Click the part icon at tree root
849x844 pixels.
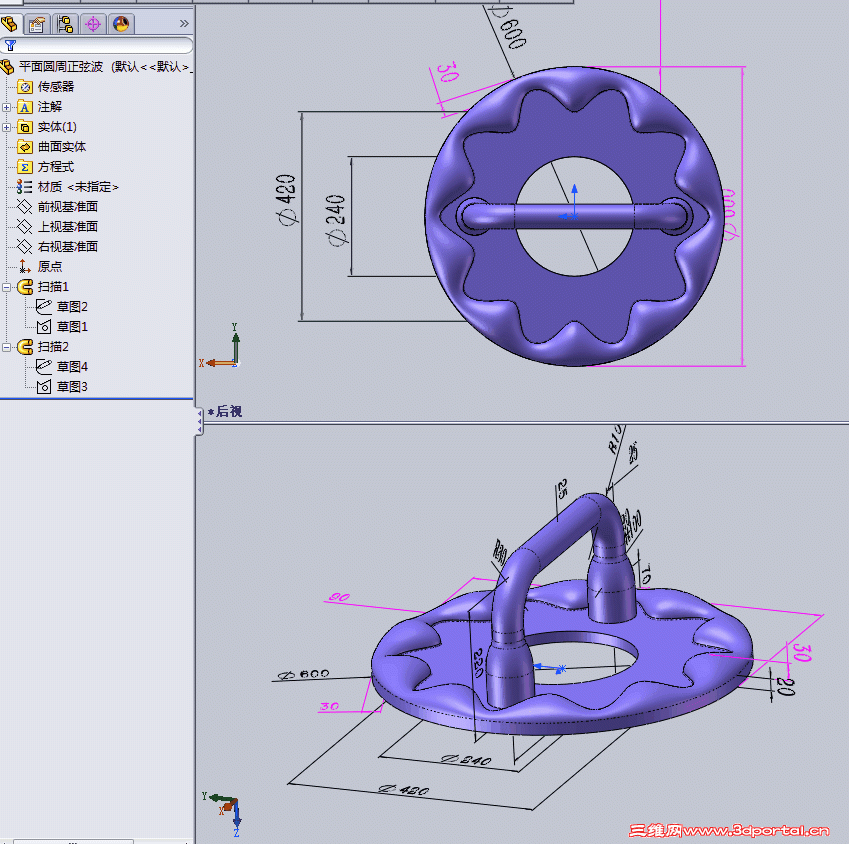7,67
